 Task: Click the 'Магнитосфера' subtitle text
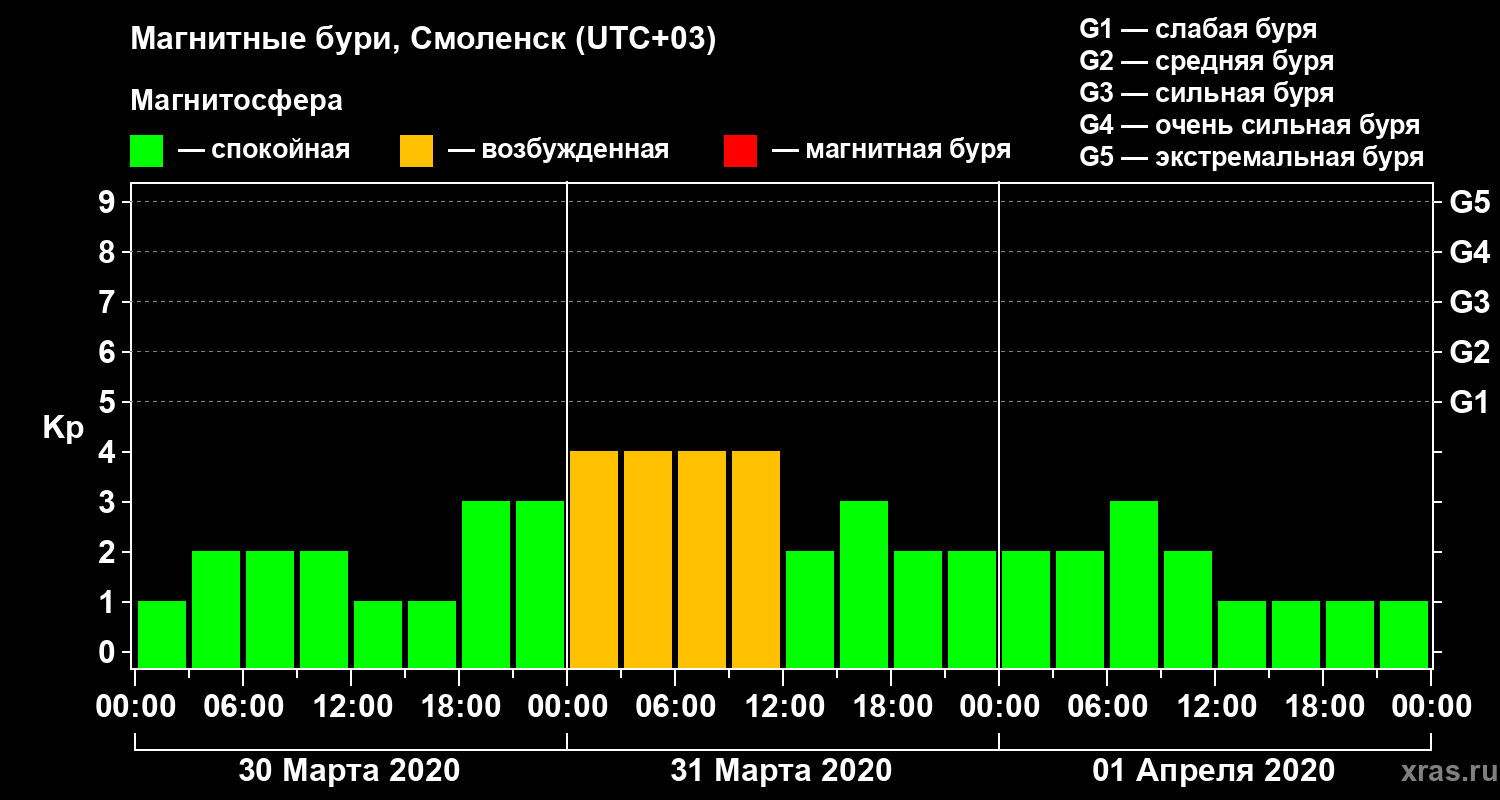[237, 101]
